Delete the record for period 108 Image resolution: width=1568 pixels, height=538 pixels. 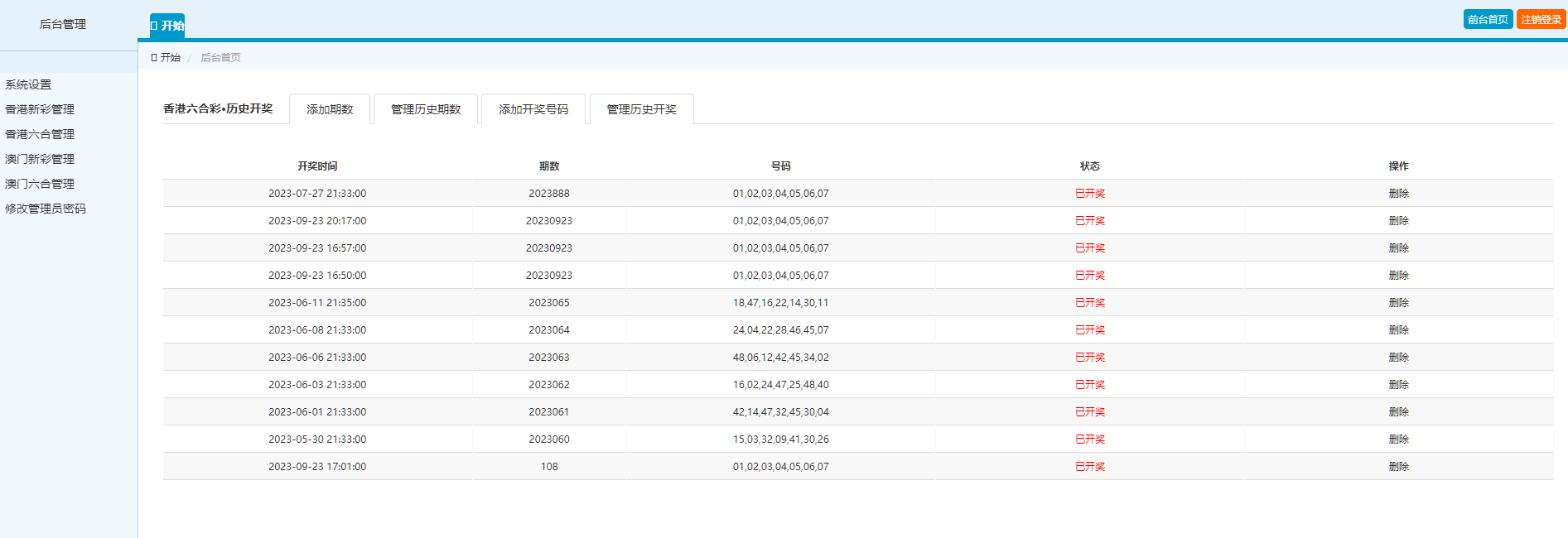[1398, 466]
